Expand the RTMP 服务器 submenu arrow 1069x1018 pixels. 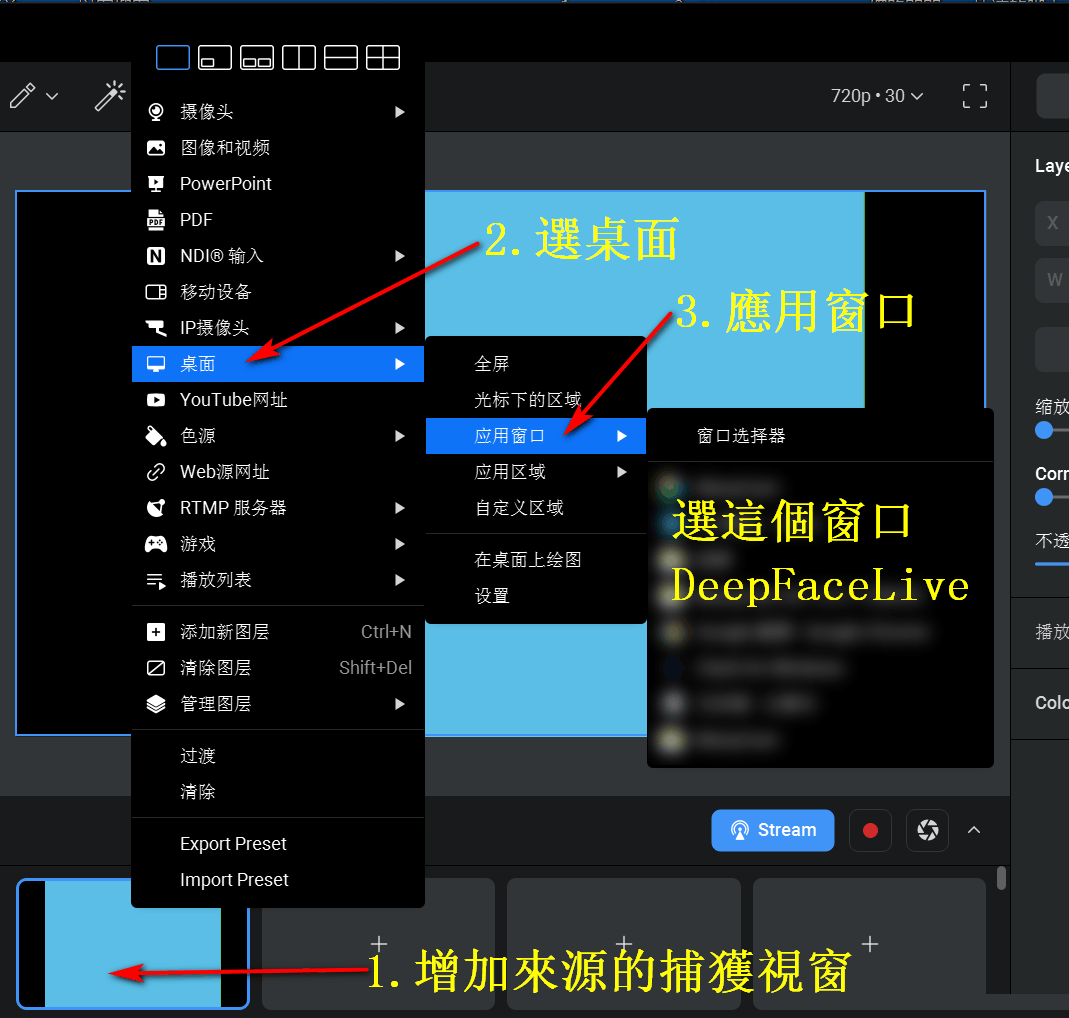[x=400, y=508]
